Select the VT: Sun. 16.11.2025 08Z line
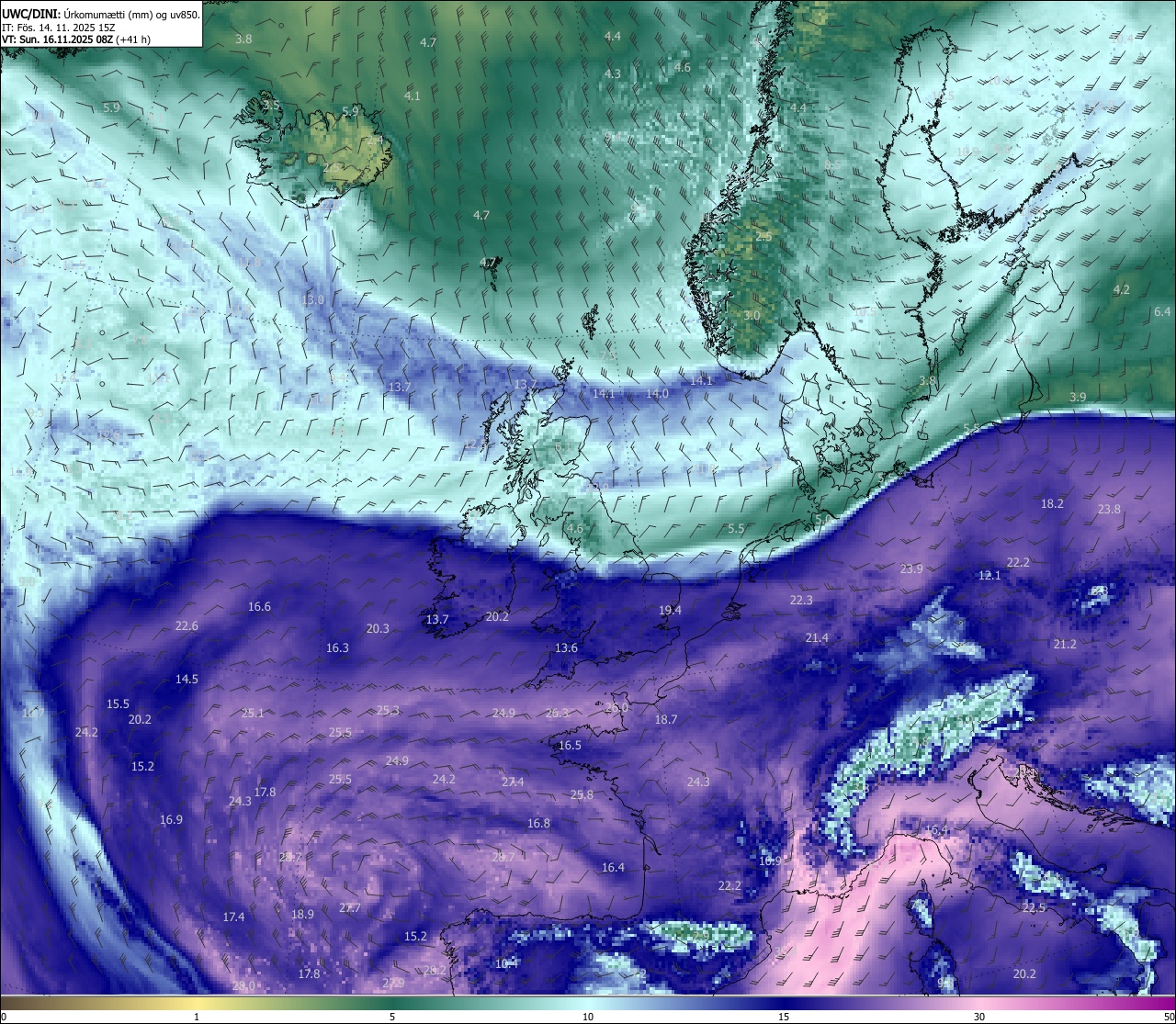The image size is (1176, 1024). tap(57, 39)
